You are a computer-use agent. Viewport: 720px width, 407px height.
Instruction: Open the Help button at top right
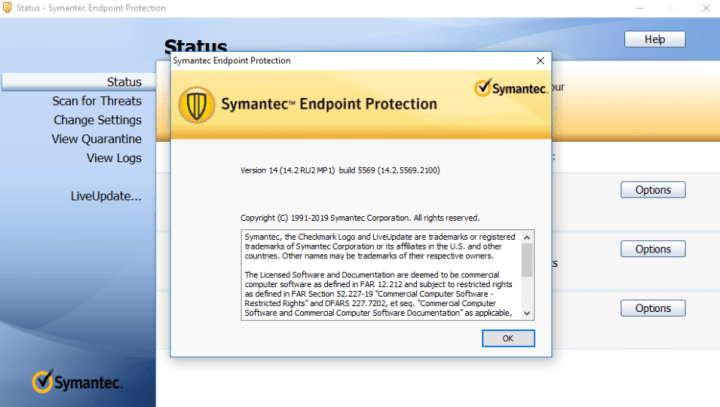coord(654,39)
